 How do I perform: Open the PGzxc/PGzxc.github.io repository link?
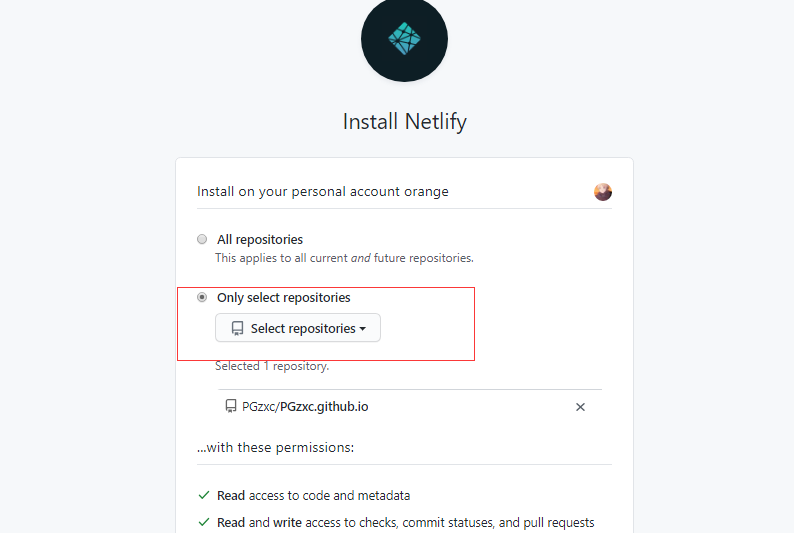pyautogui.click(x=305, y=406)
